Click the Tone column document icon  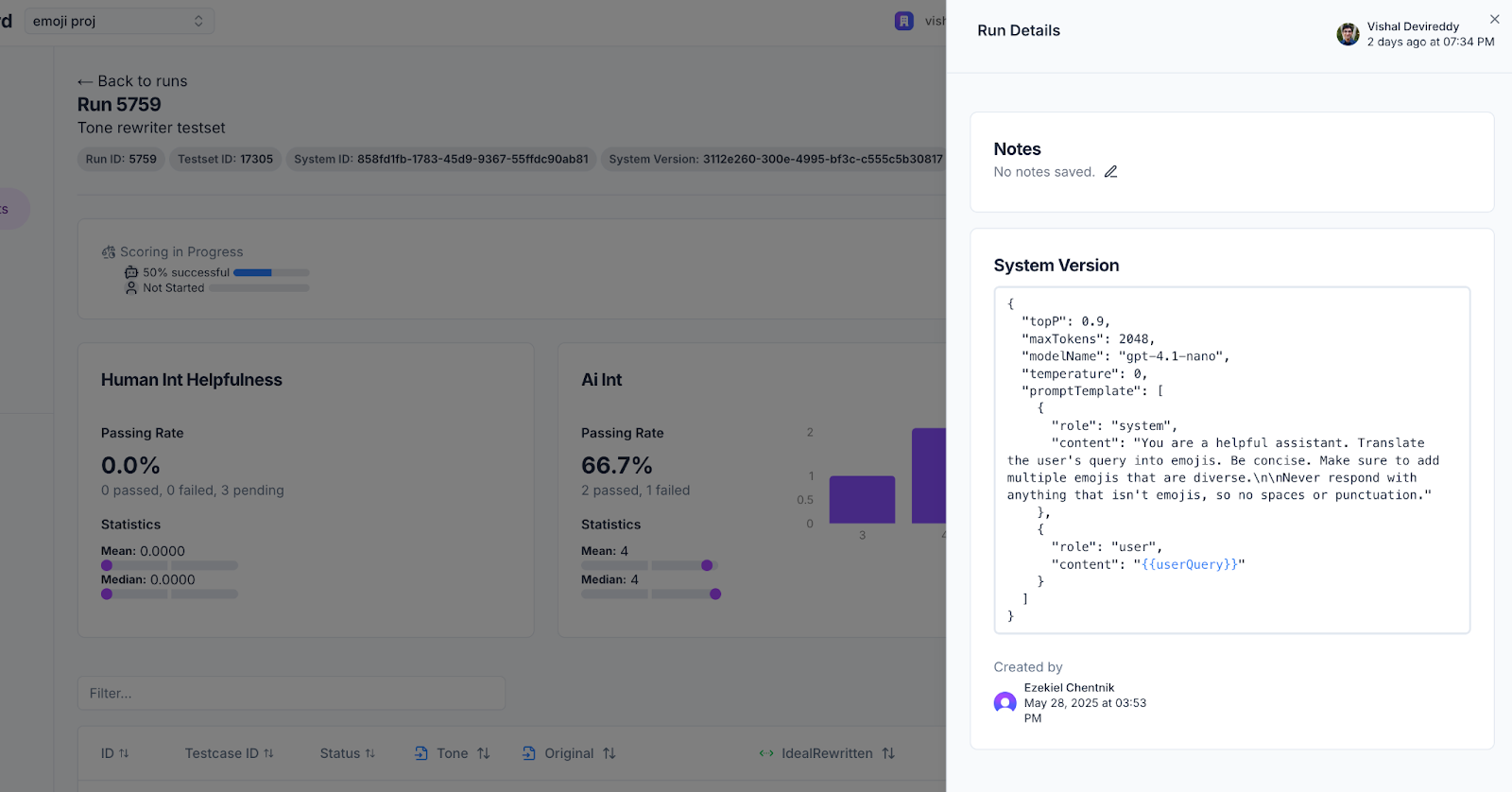421,753
